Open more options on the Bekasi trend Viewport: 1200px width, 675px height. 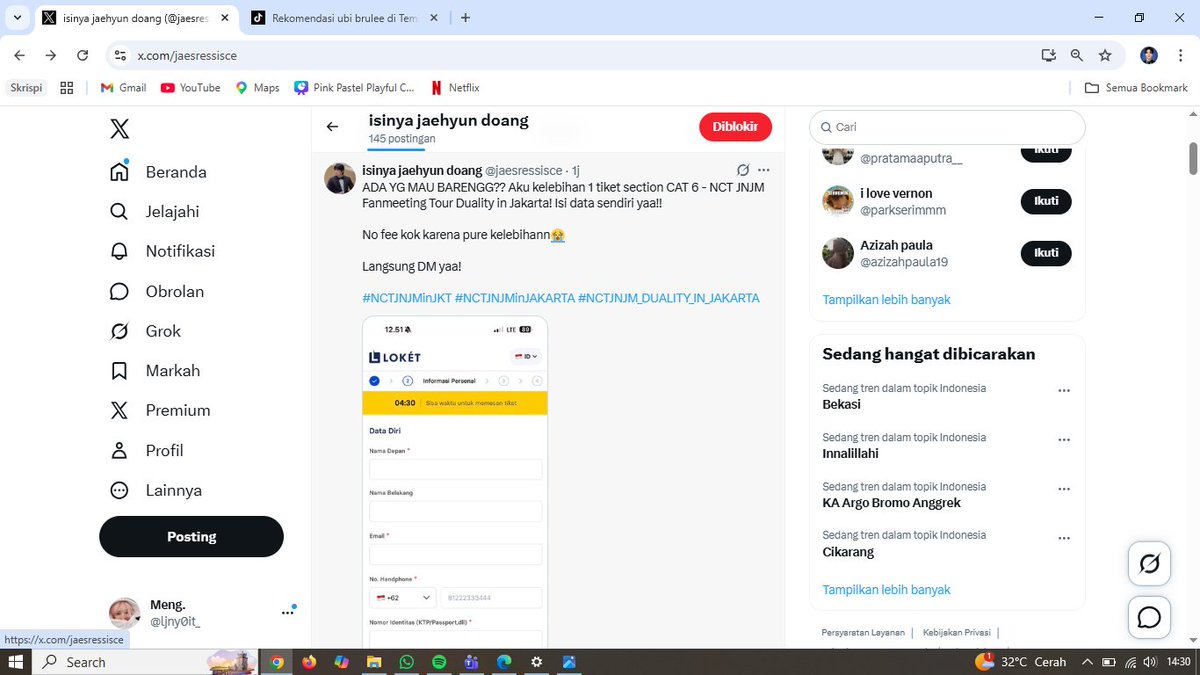click(1064, 390)
